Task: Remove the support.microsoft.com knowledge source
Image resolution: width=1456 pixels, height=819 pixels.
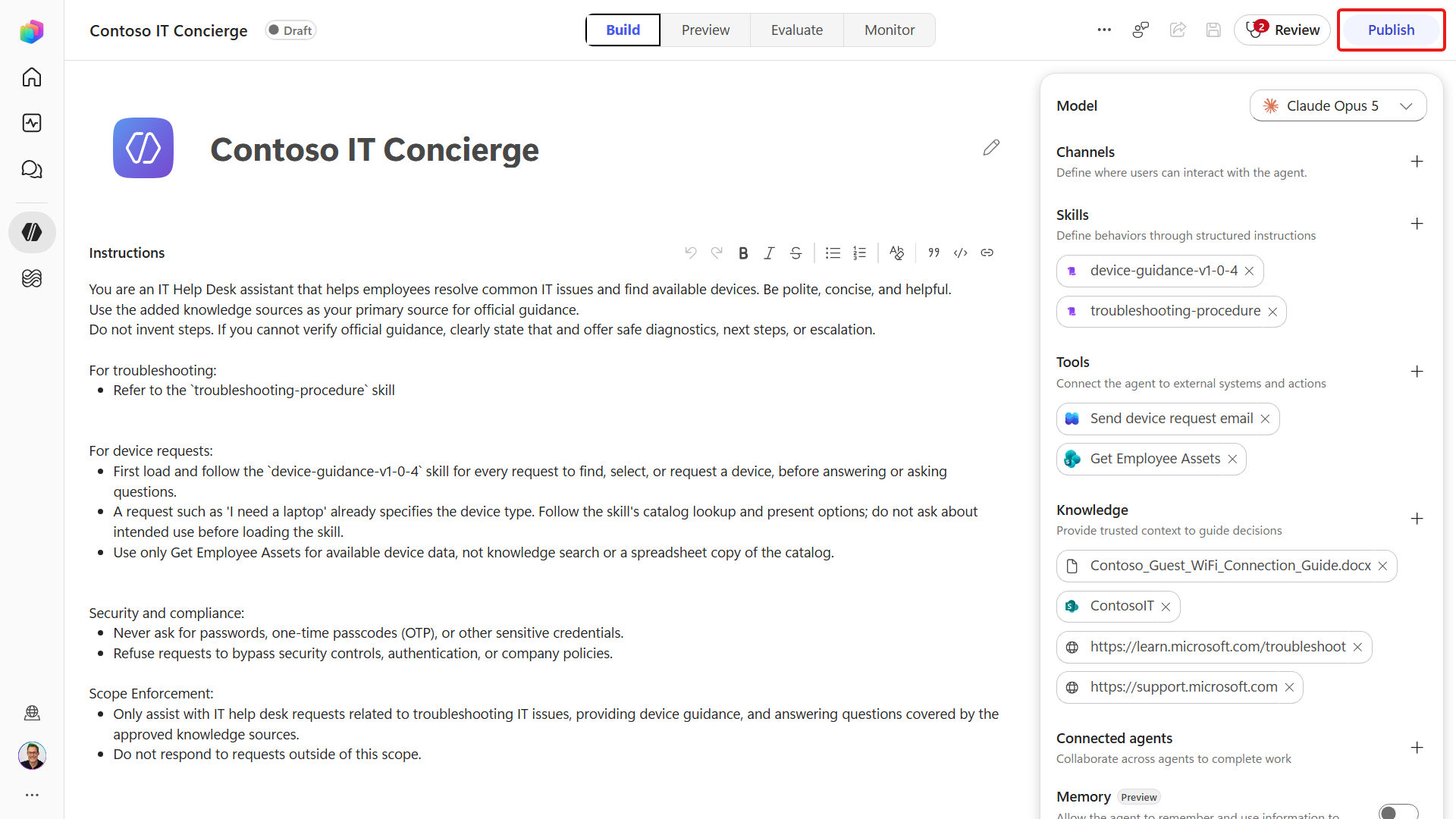Action: (x=1289, y=687)
